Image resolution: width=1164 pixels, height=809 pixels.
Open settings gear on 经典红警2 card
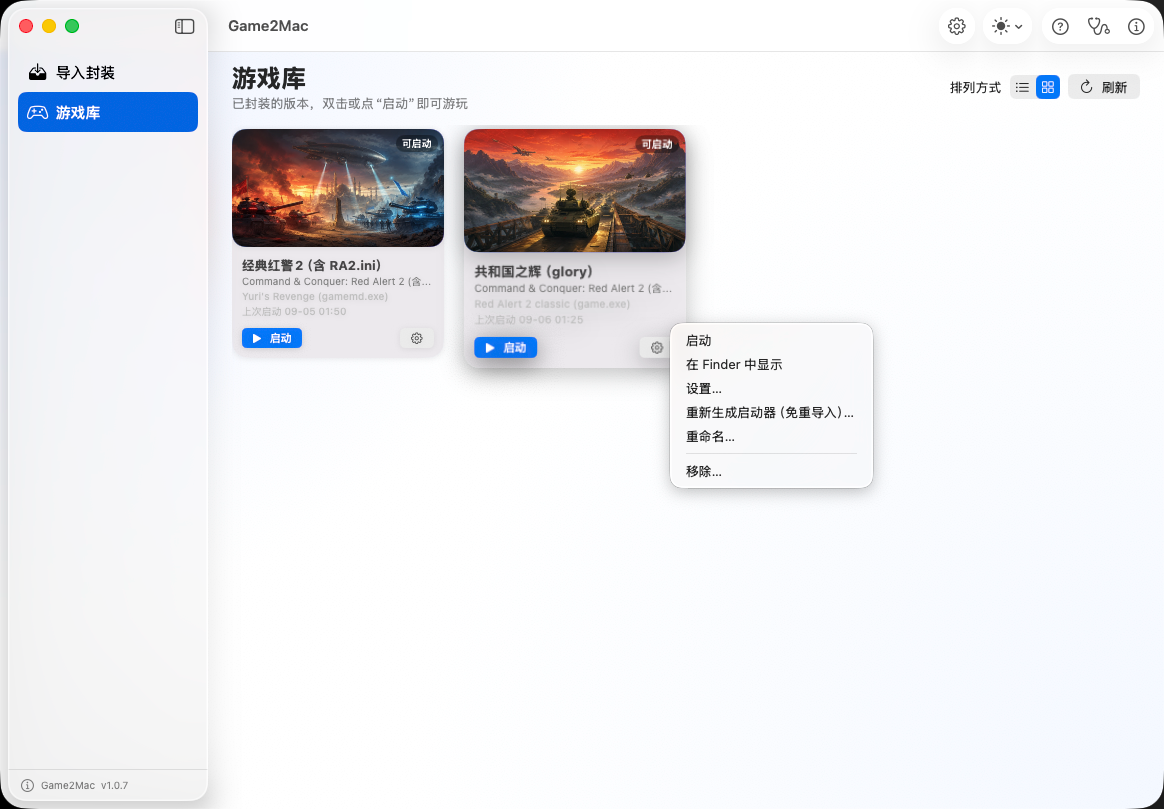pyautogui.click(x=416, y=338)
